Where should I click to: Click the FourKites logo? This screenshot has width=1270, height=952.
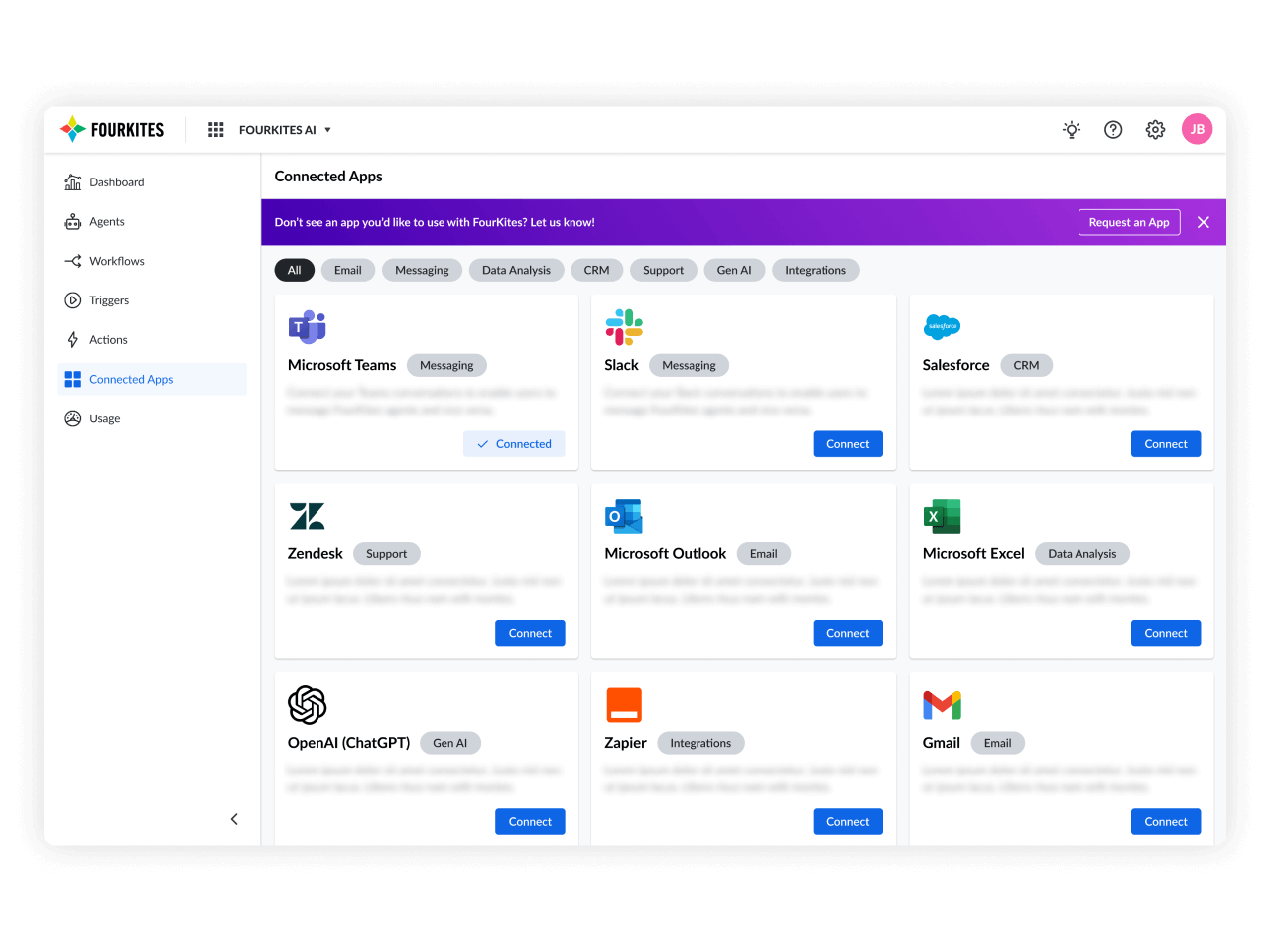112,130
